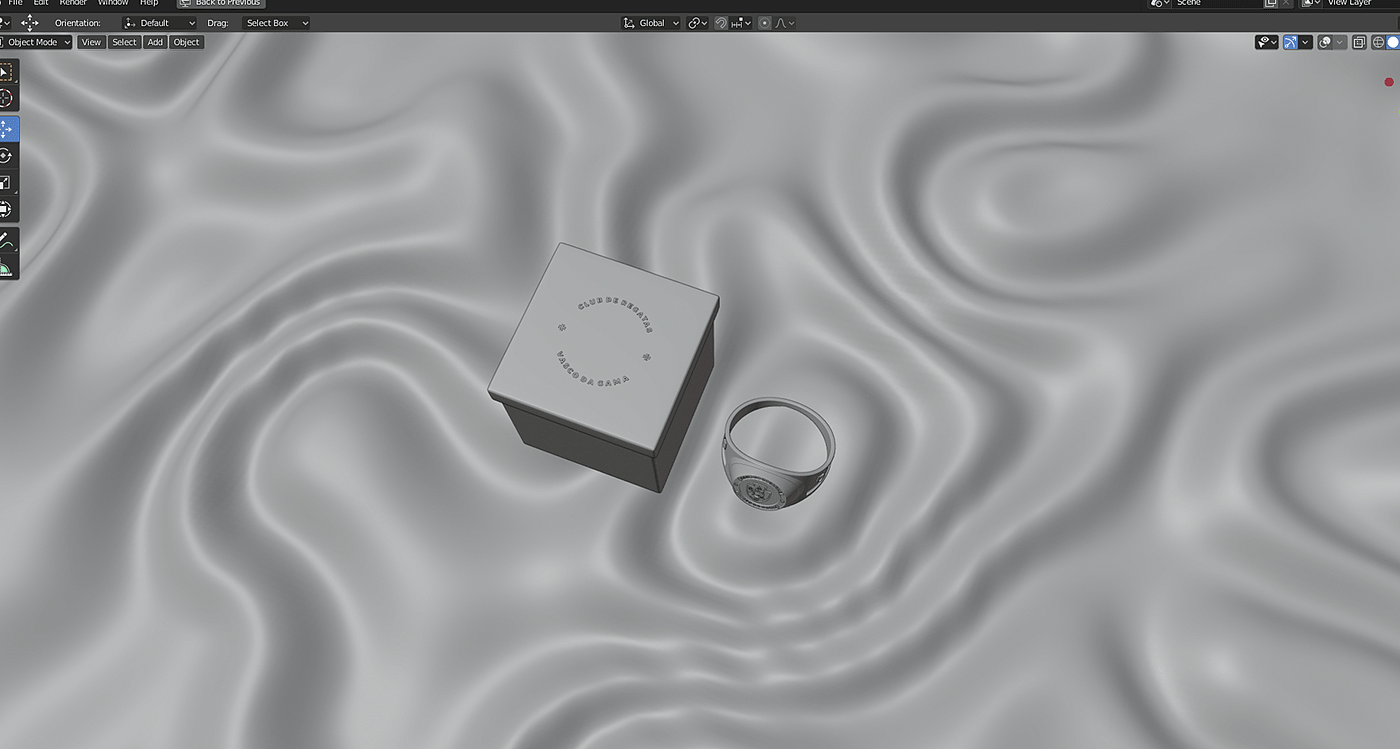Open proportional editing falloff dropdown
The width and height of the screenshot is (1400, 749).
point(785,23)
